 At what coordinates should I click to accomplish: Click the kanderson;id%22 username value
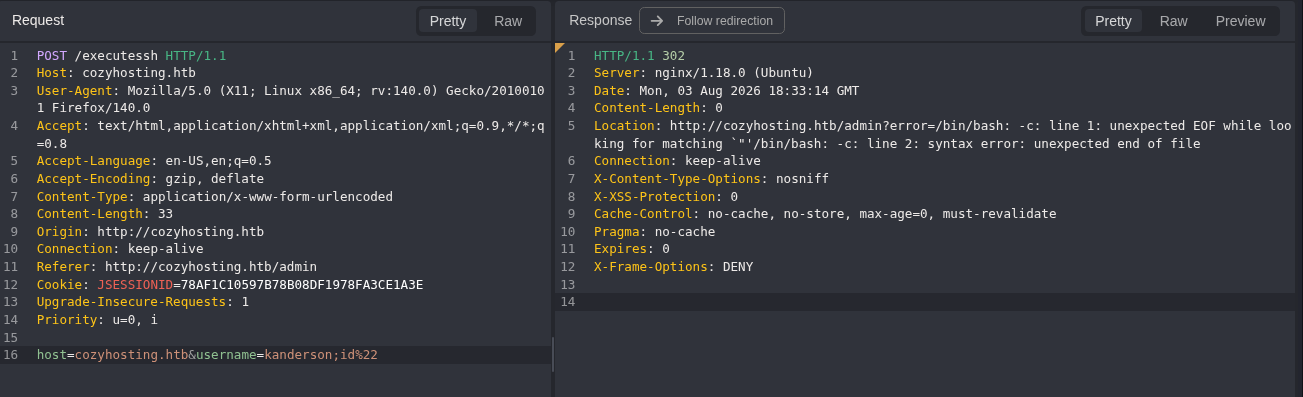pyautogui.click(x=321, y=355)
